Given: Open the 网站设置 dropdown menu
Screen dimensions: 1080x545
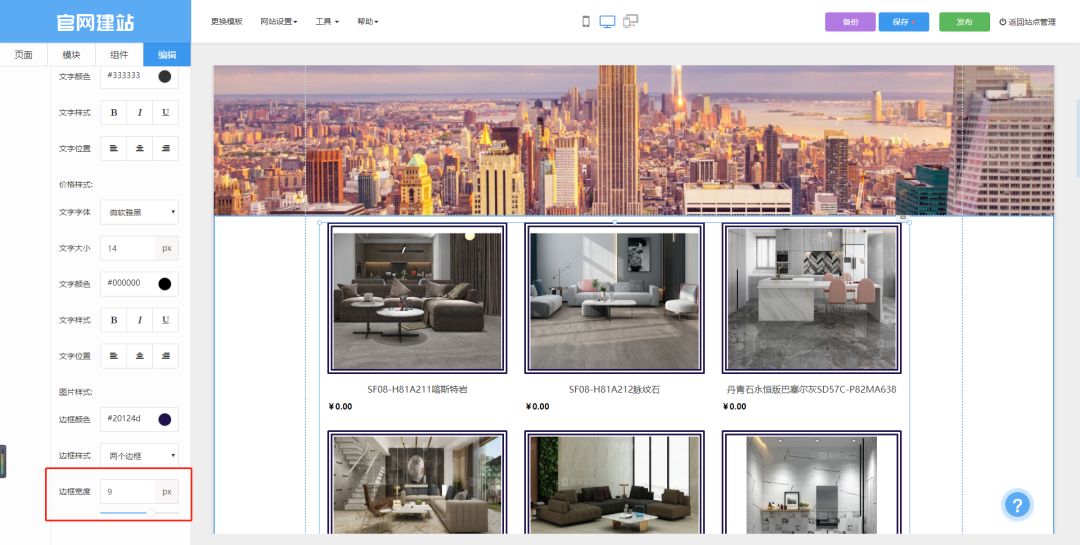Looking at the screenshot, I should click(x=279, y=21).
